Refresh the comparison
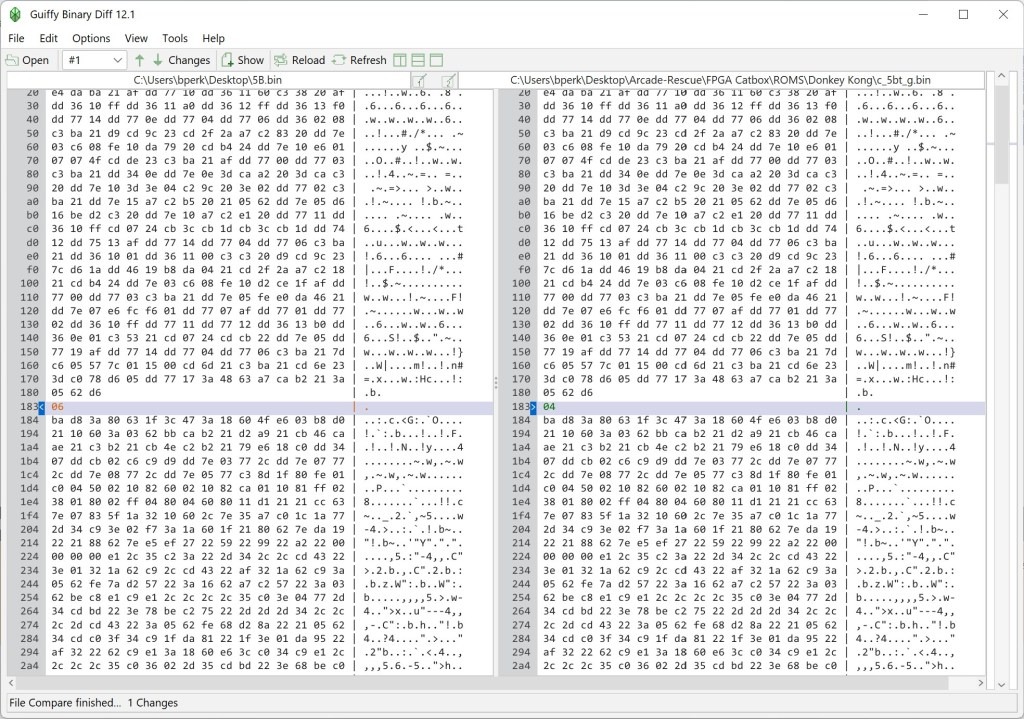The width and height of the screenshot is (1024, 719). [x=359, y=60]
